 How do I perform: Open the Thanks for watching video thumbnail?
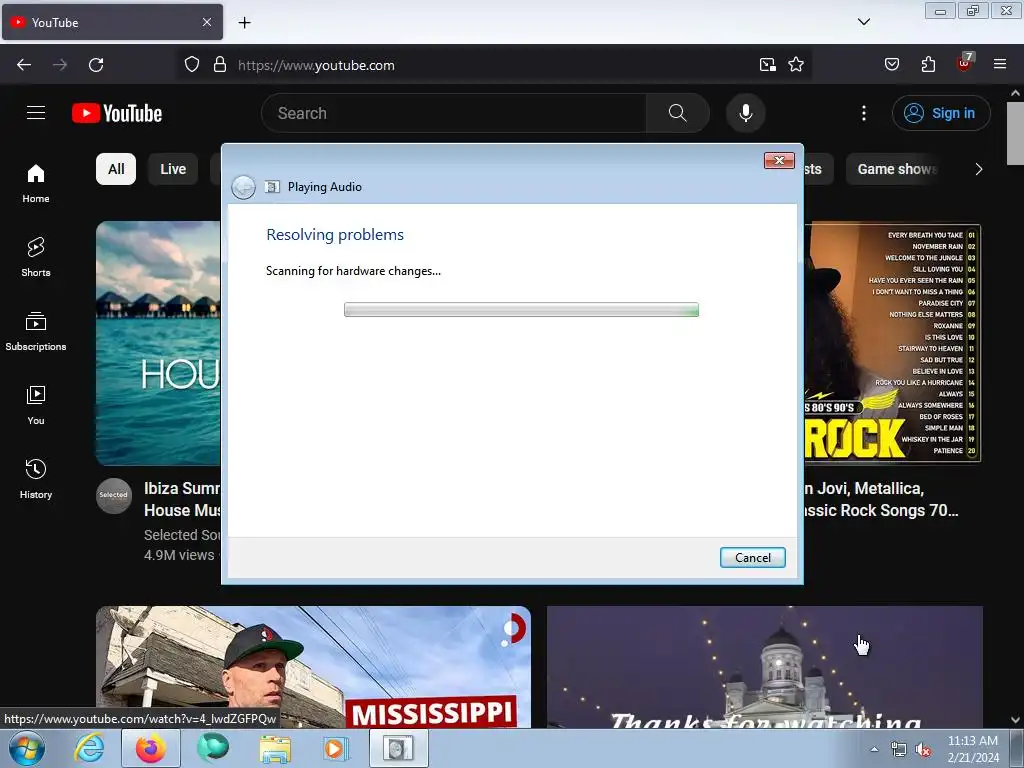(765, 667)
